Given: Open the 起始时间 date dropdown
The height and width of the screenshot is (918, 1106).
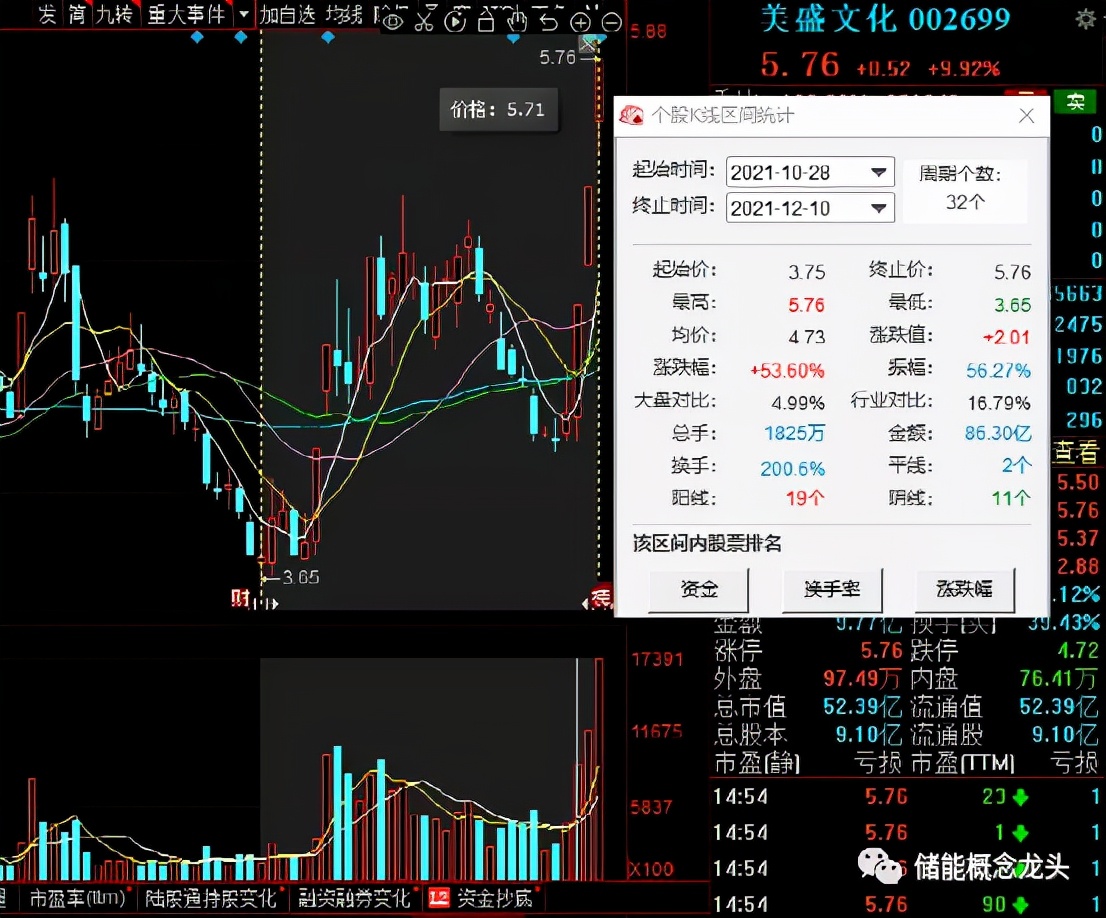Looking at the screenshot, I should click(879, 172).
